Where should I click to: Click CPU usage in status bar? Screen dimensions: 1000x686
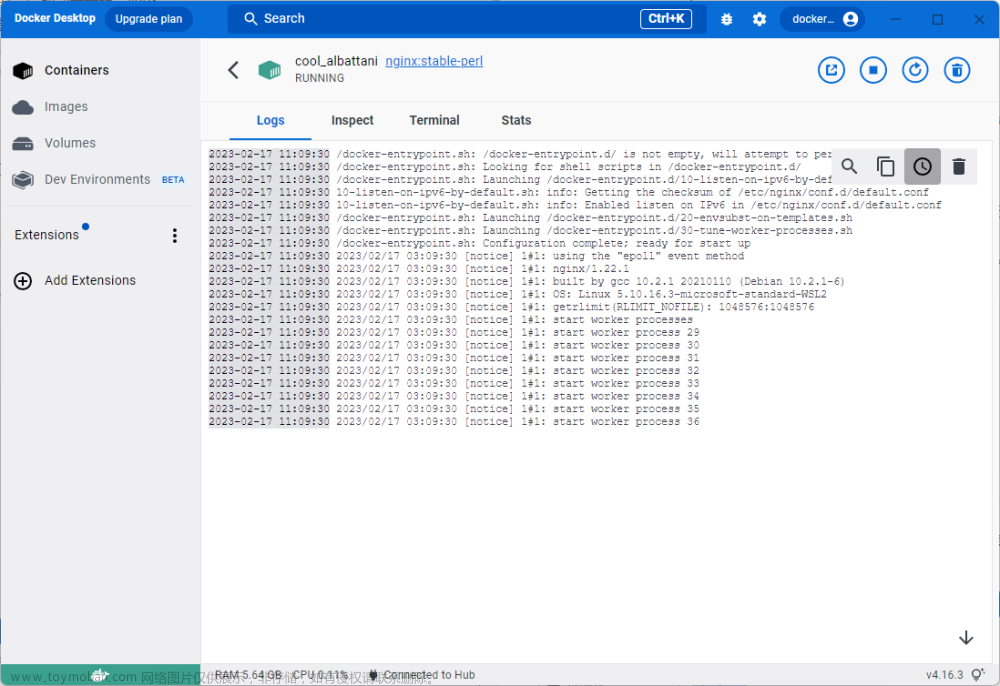pos(320,675)
